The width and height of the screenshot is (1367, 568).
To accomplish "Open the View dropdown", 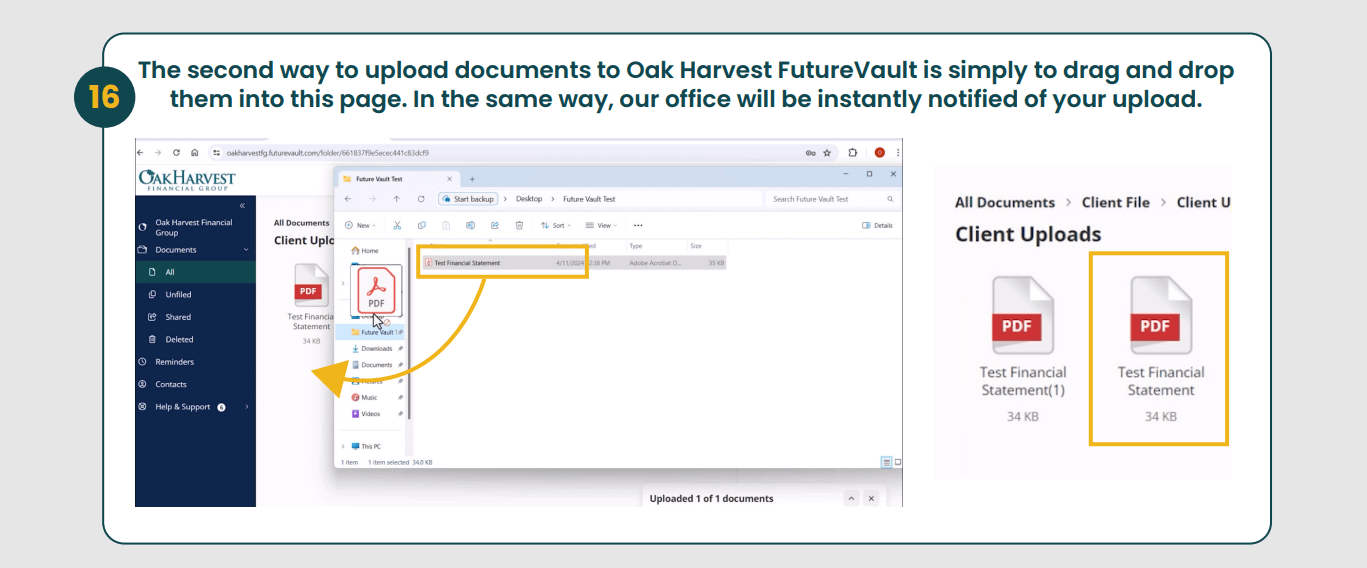I will pos(603,226).
